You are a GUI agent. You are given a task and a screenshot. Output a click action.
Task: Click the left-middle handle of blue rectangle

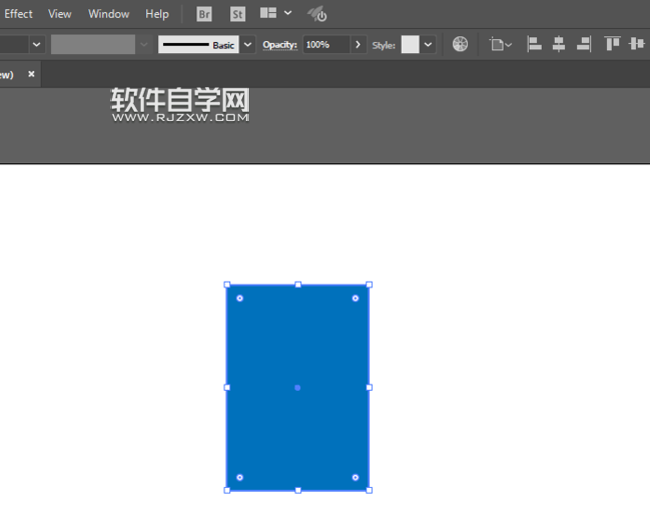tap(227, 388)
